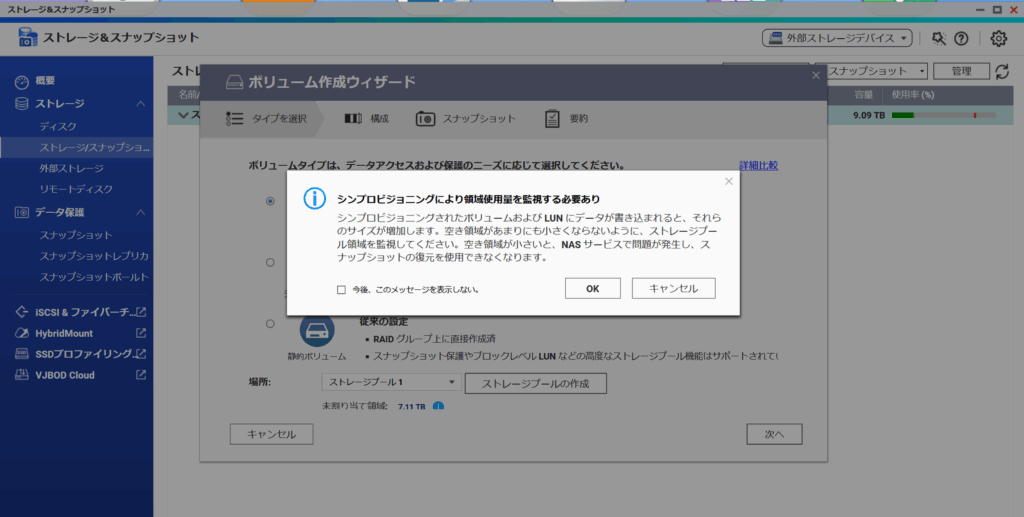
Task: Open the ストレージプール 1 location dropdown
Action: 392,382
